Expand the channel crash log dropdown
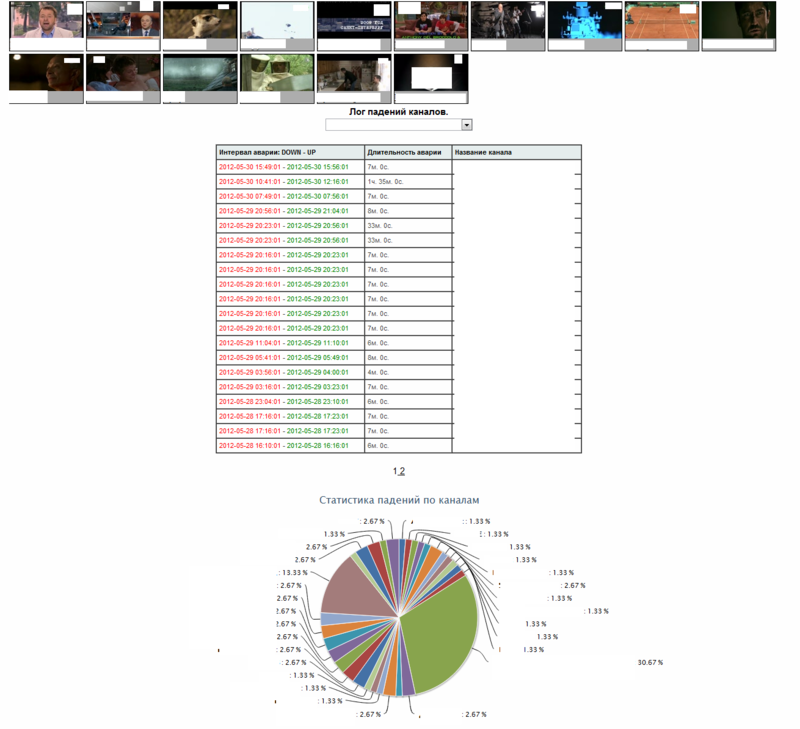 pos(466,125)
